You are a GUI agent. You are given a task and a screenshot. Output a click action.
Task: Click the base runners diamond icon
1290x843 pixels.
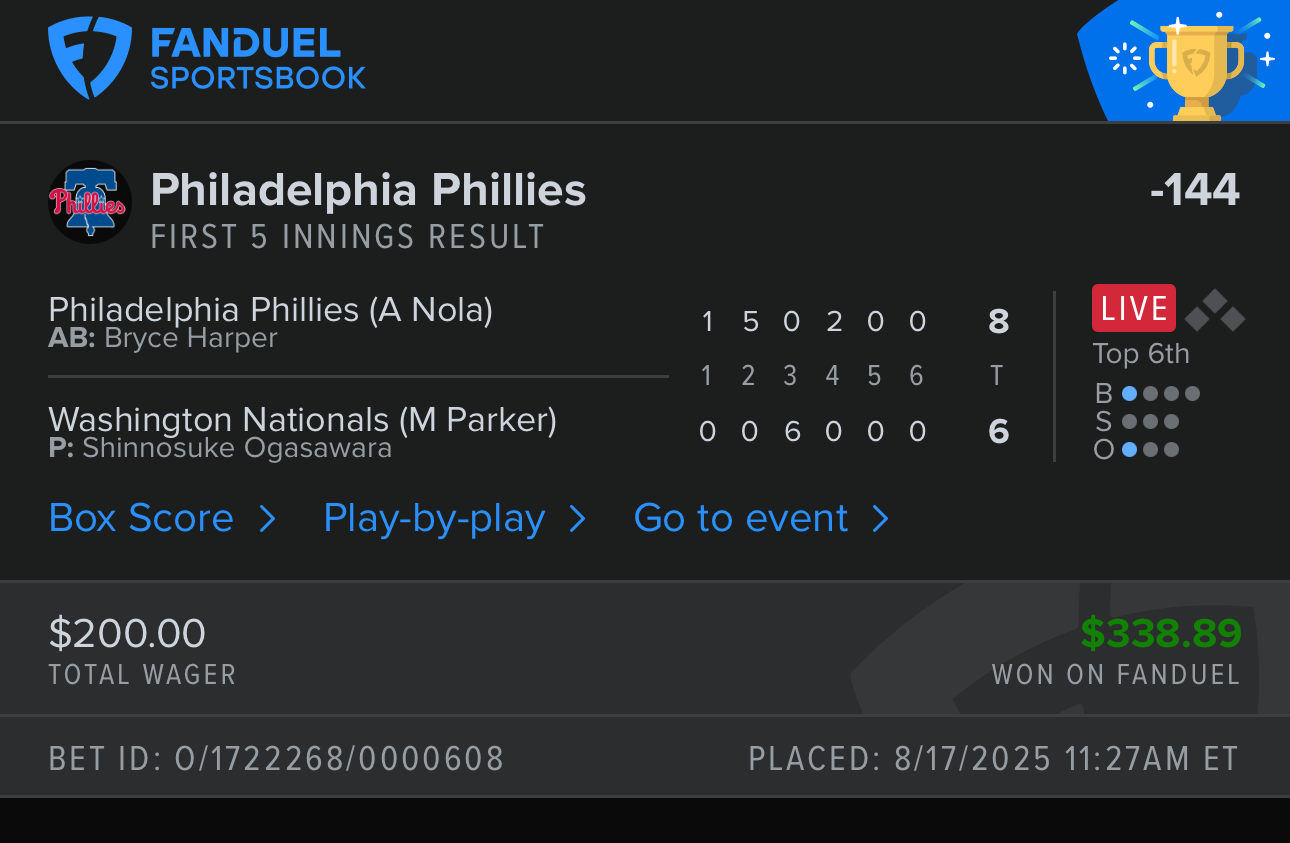pyautogui.click(x=1214, y=311)
